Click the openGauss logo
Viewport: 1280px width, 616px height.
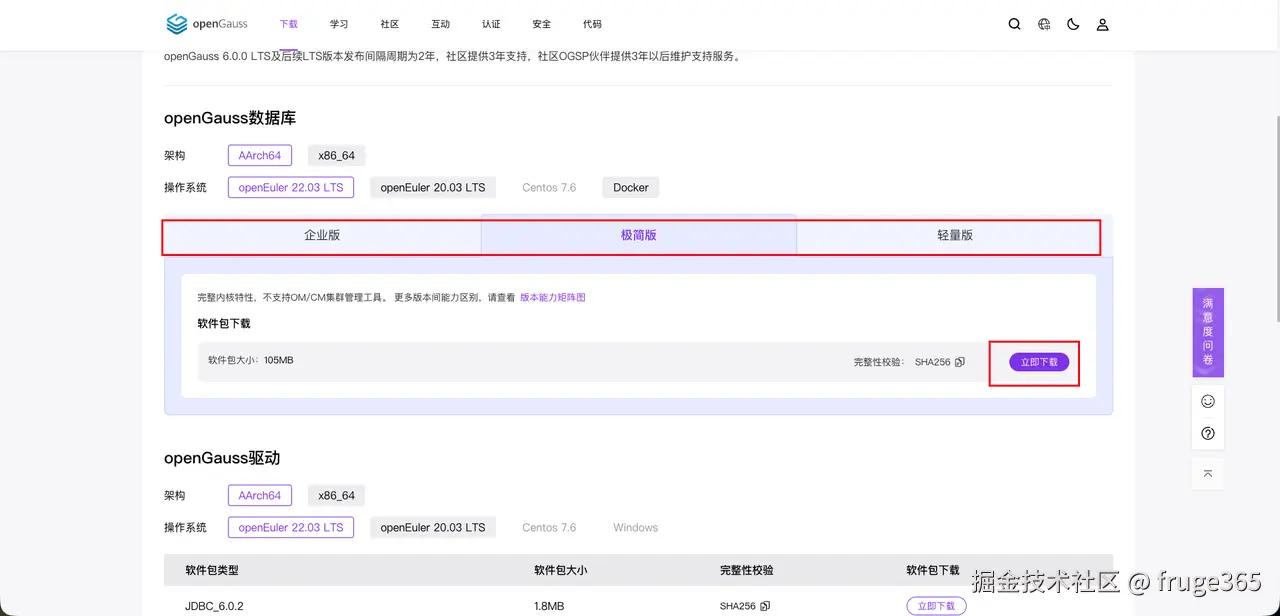click(x=206, y=24)
